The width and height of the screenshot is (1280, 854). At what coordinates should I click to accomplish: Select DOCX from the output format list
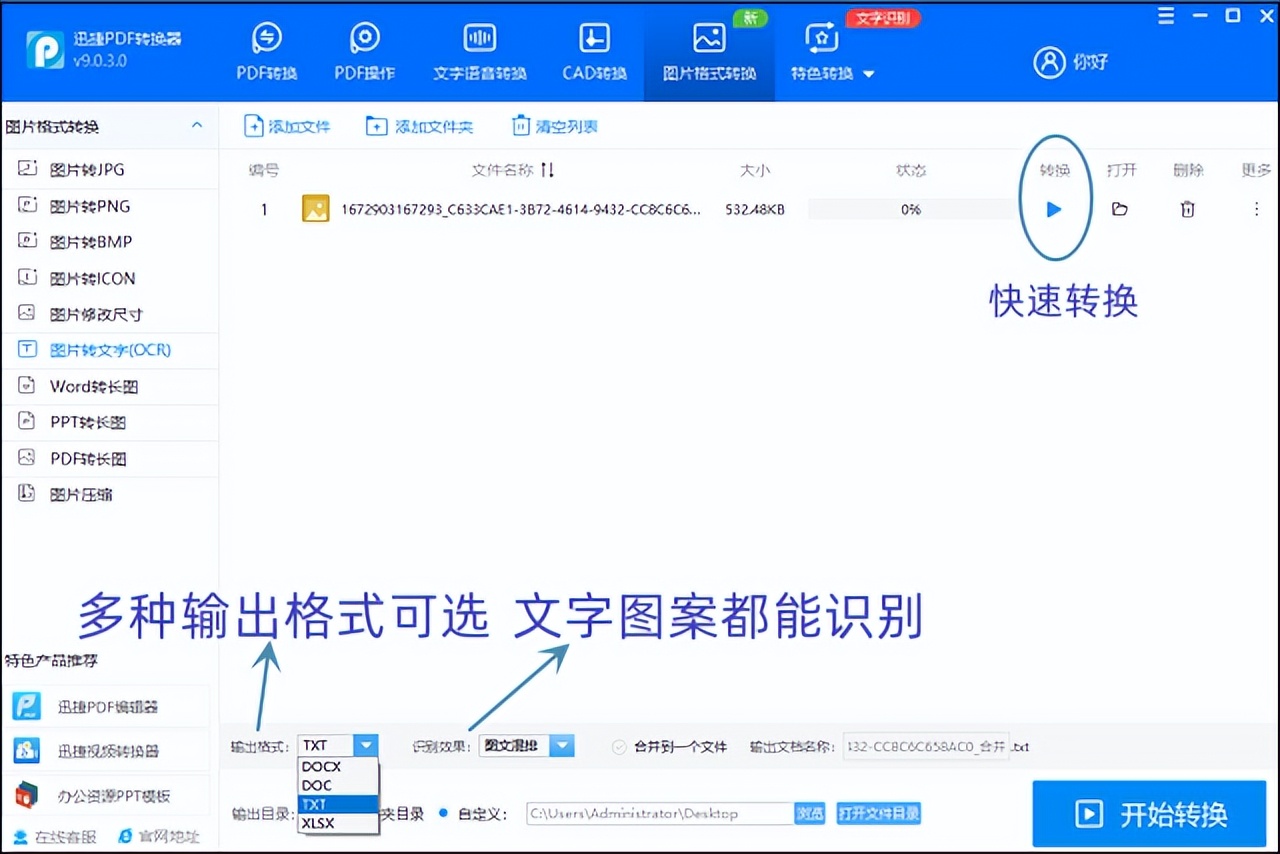[320, 767]
